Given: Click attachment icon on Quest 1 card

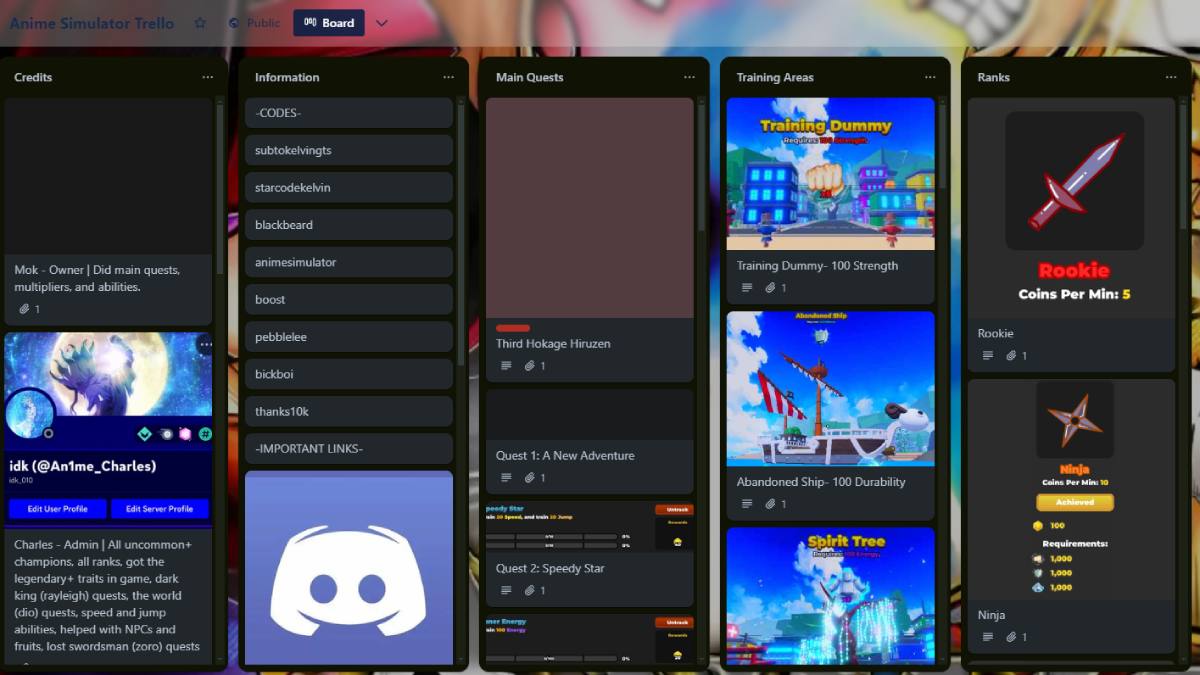Looking at the screenshot, I should click(x=530, y=478).
